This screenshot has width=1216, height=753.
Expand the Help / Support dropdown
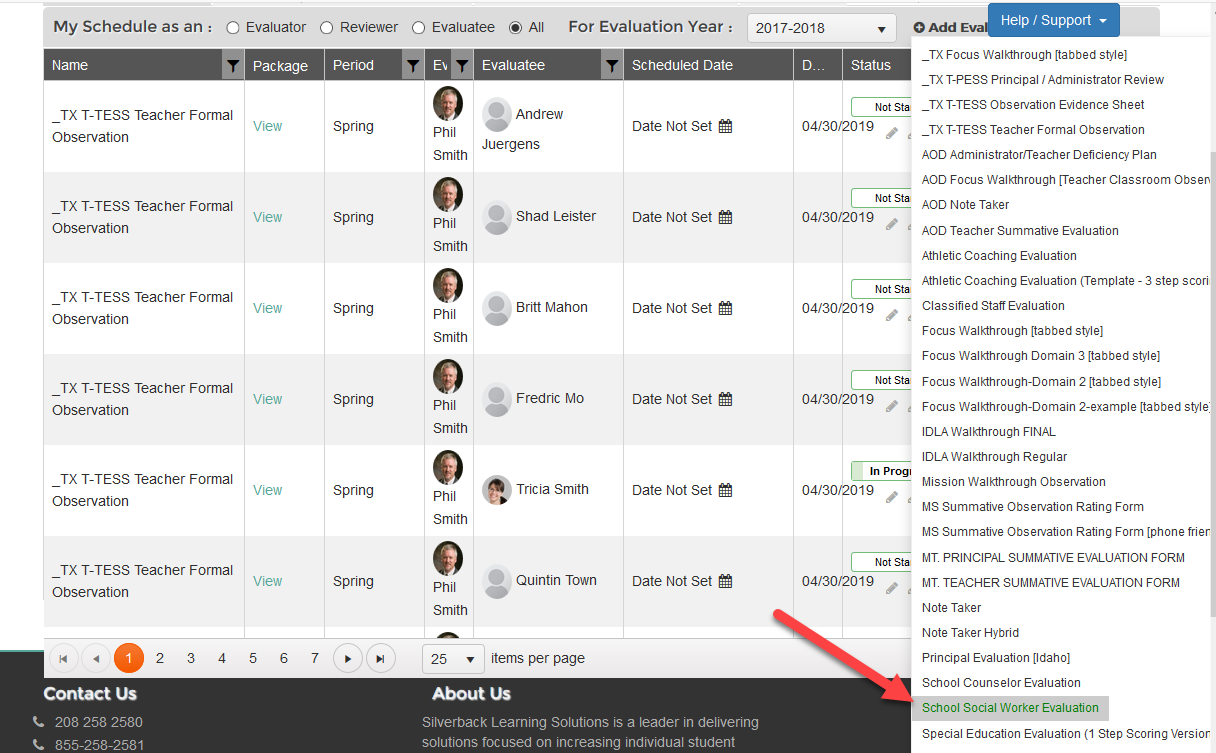1054,20
